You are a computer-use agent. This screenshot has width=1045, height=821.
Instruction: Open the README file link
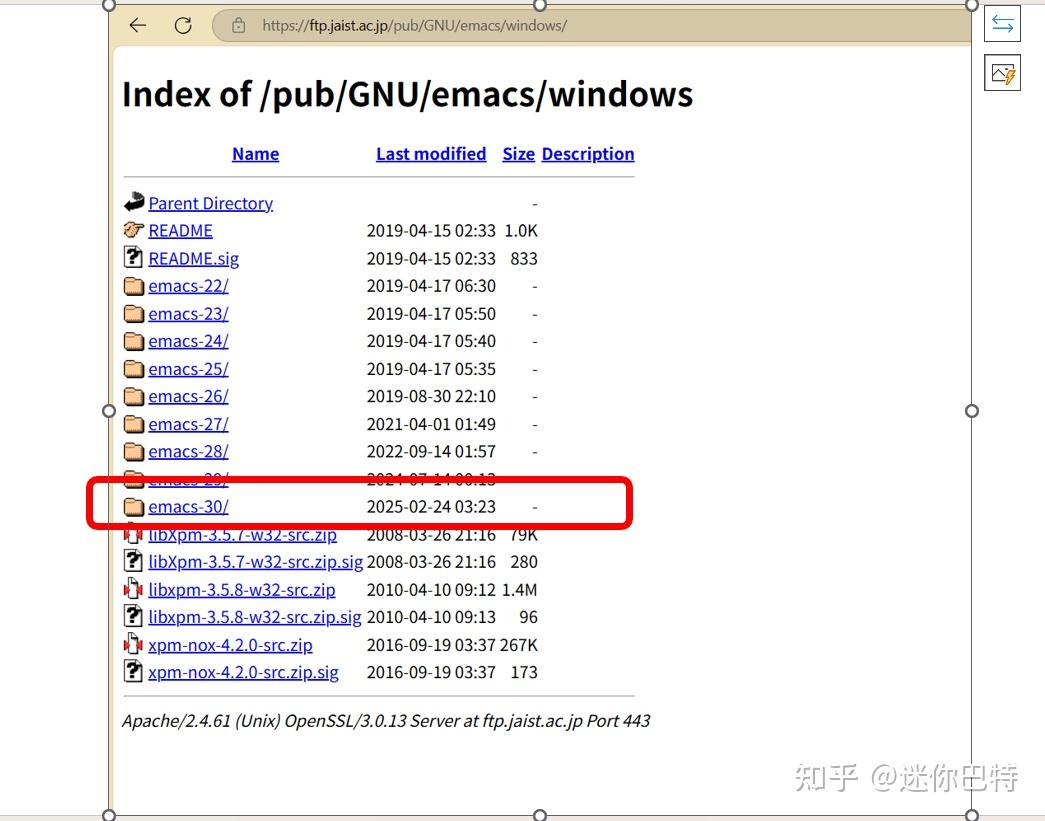point(180,230)
